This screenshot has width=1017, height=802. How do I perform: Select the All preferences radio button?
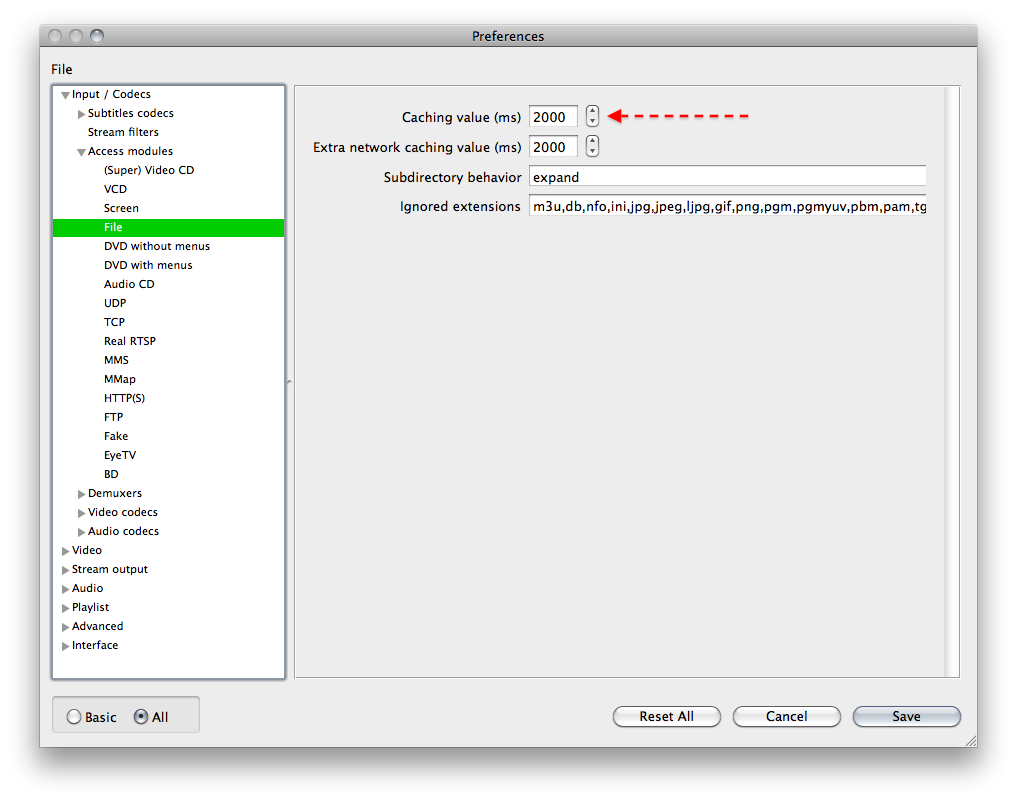141,716
